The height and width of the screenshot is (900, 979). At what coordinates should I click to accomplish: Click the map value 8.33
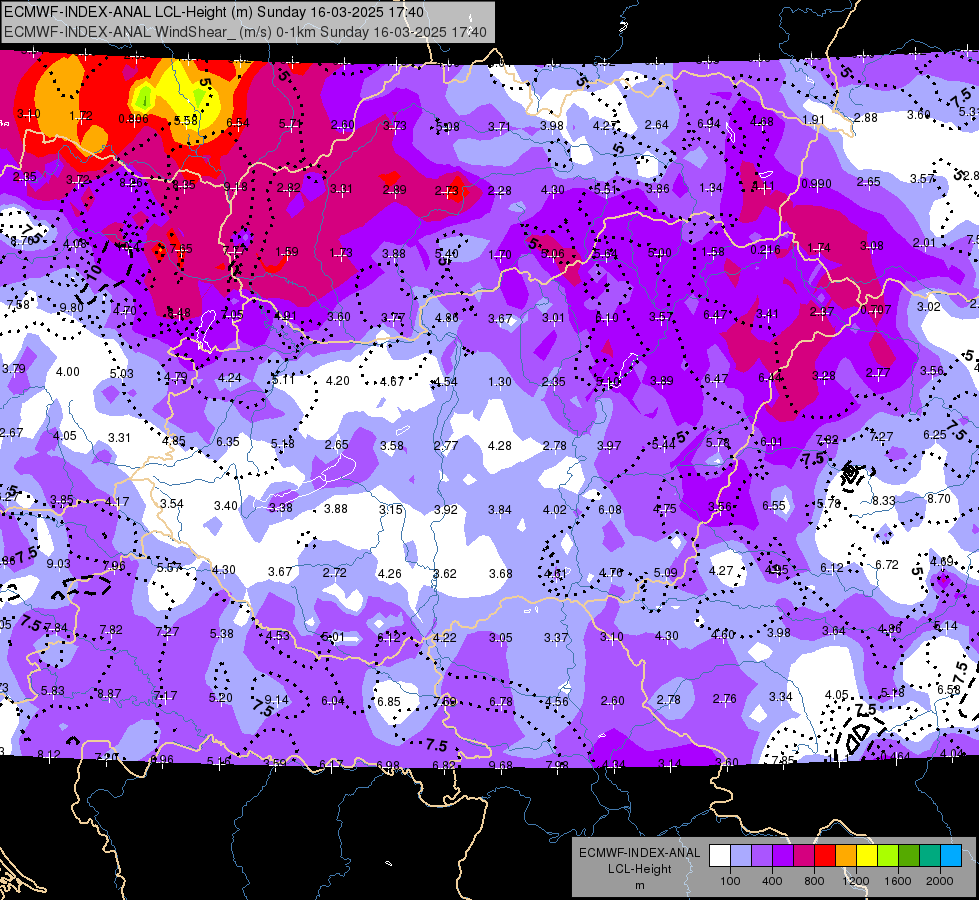[884, 501]
